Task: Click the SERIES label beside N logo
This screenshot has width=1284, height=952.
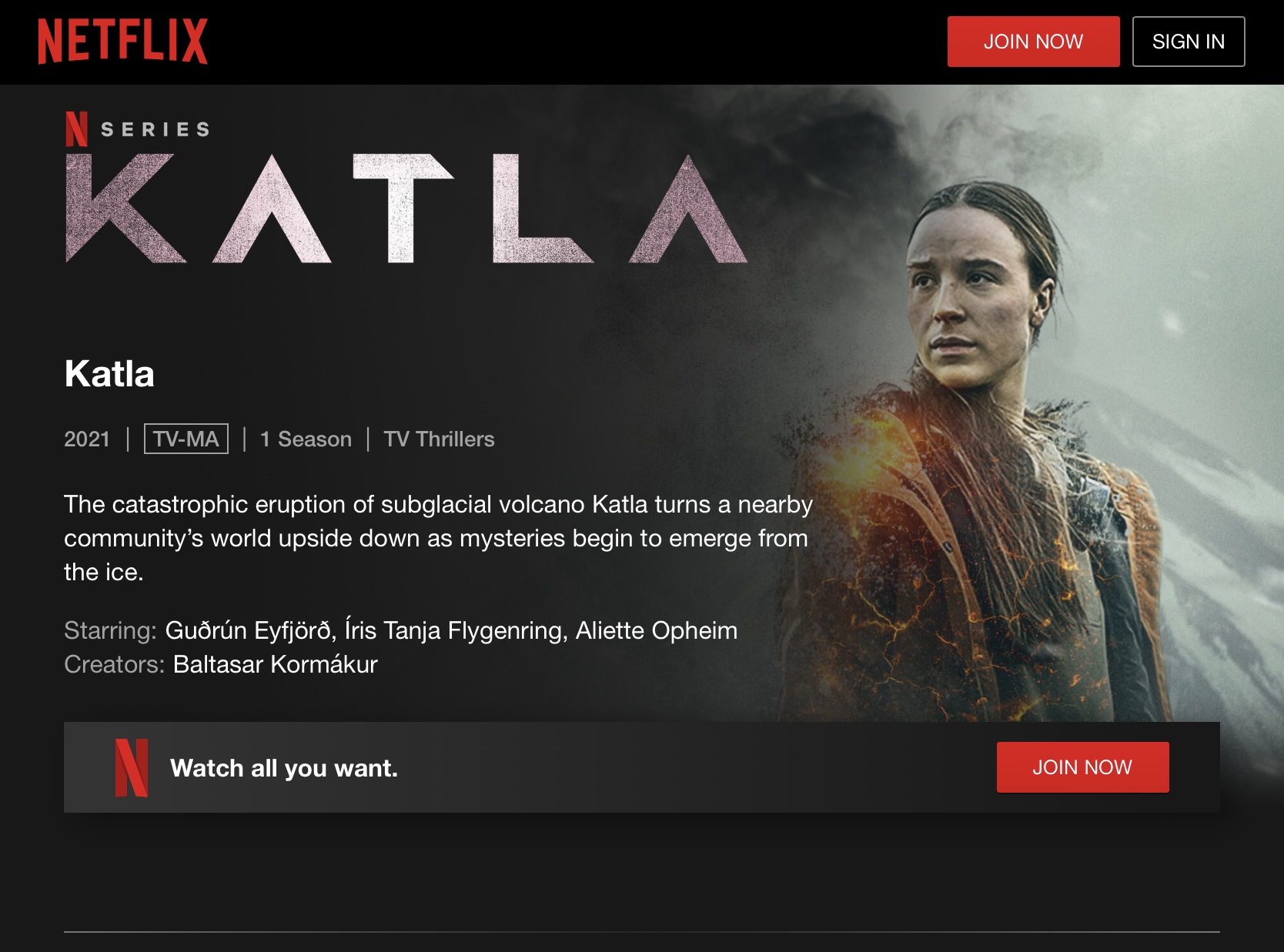Action: [x=155, y=129]
